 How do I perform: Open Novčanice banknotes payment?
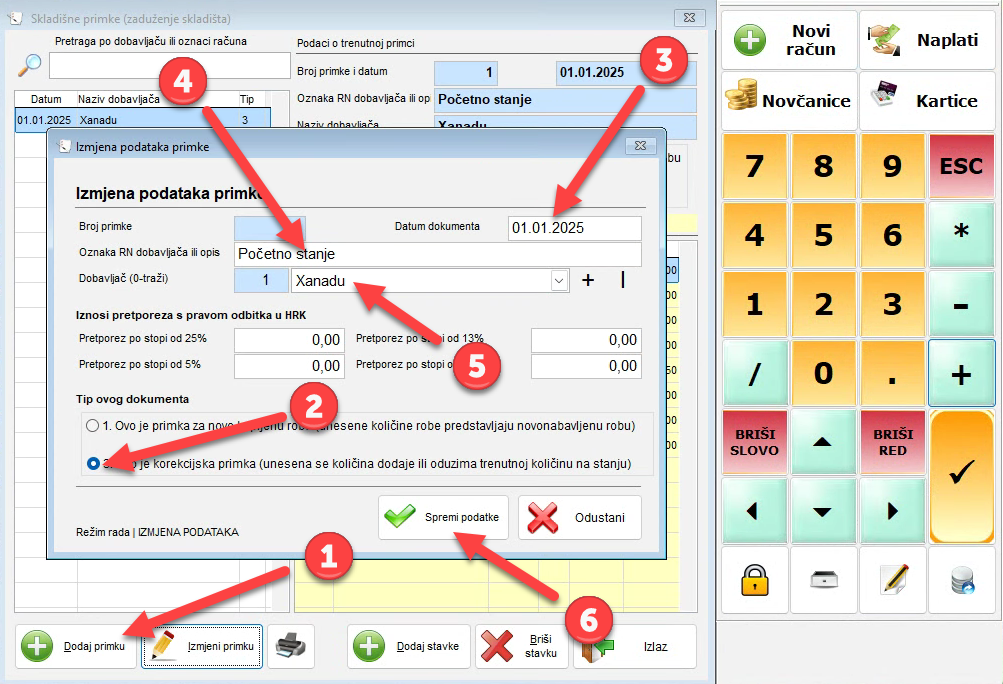789,100
